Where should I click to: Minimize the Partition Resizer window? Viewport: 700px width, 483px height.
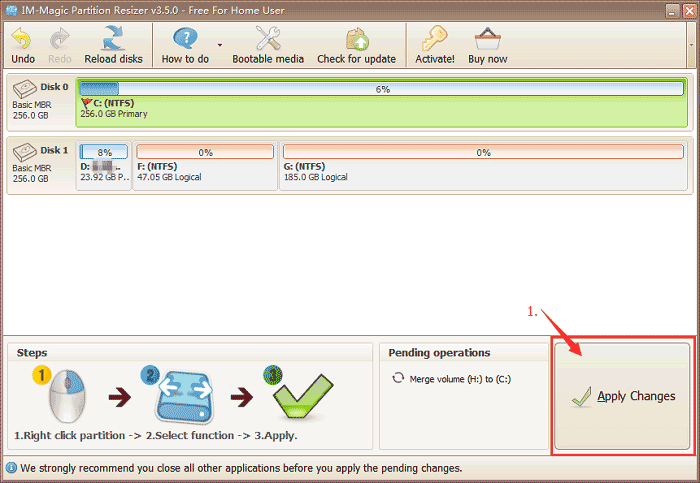672,11
